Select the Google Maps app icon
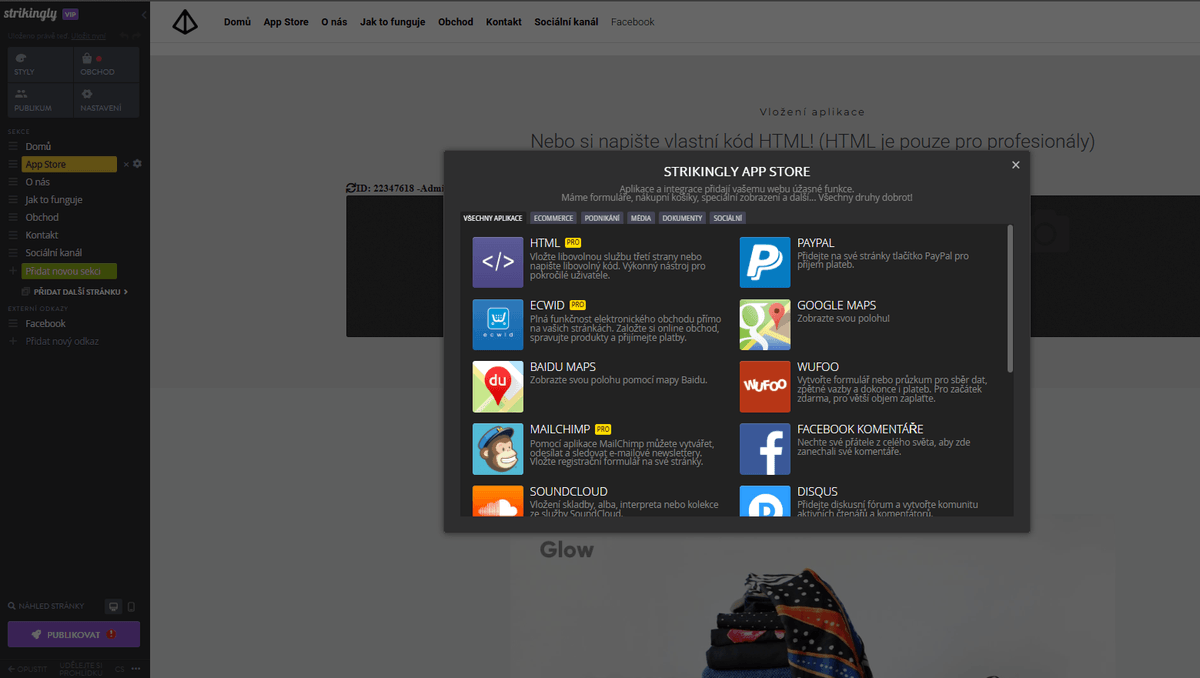 (765, 325)
